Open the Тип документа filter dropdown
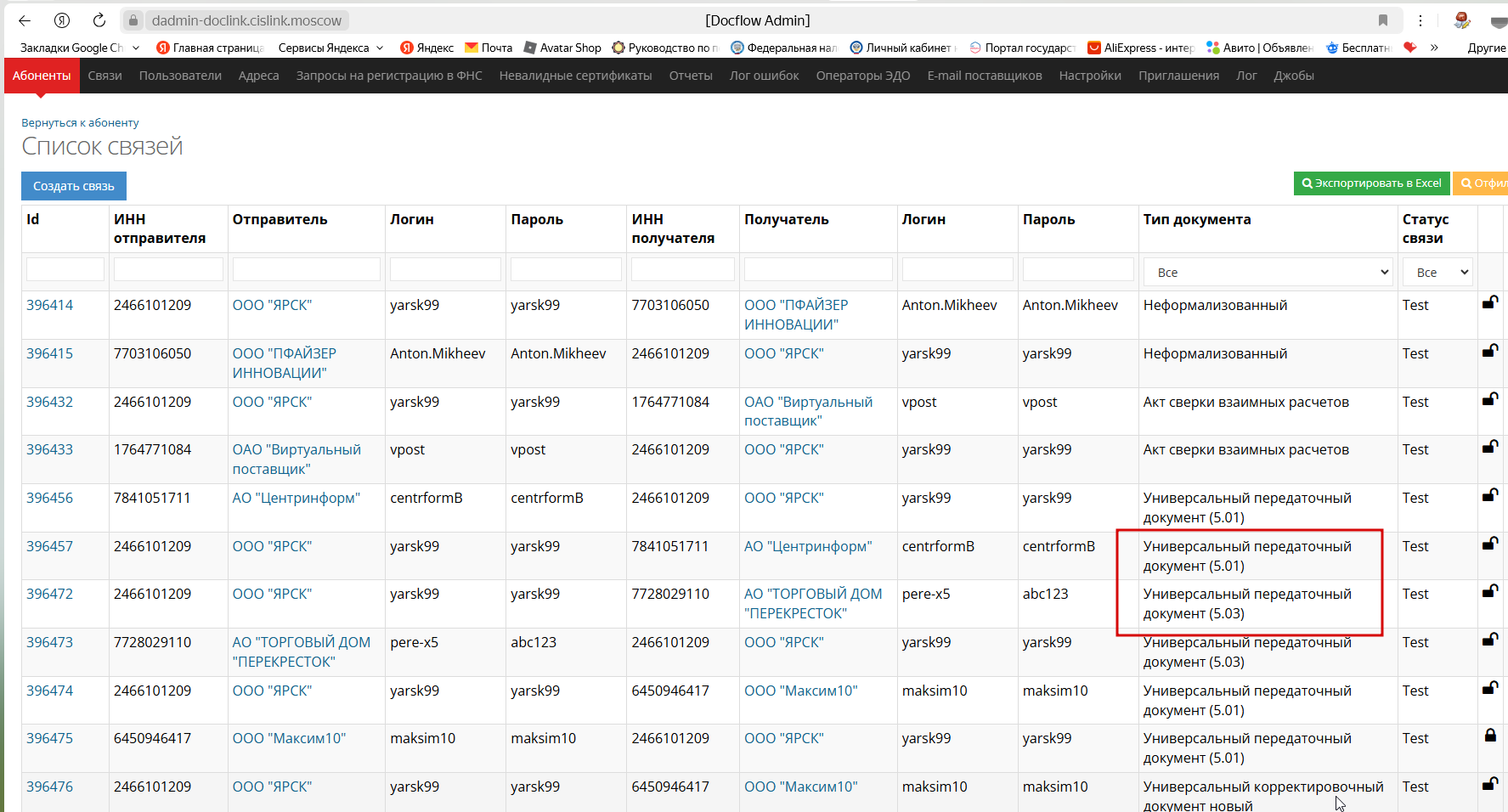 point(1268,273)
